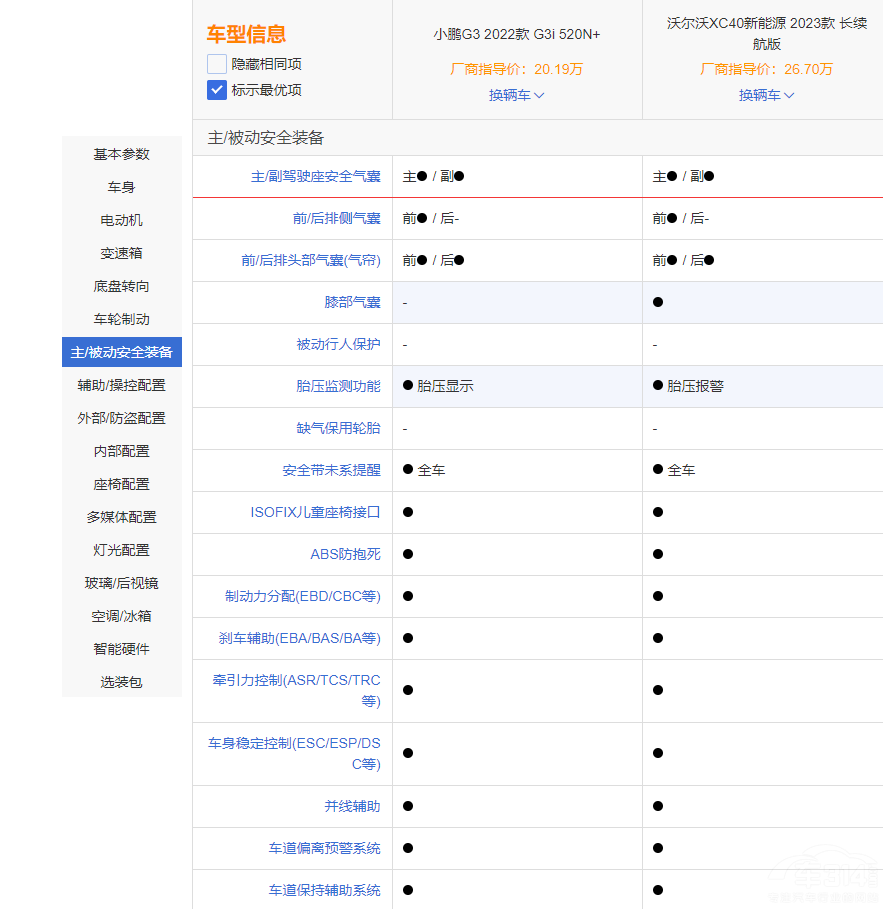Open the 胎压监测功能 parameter link

pos(338,386)
